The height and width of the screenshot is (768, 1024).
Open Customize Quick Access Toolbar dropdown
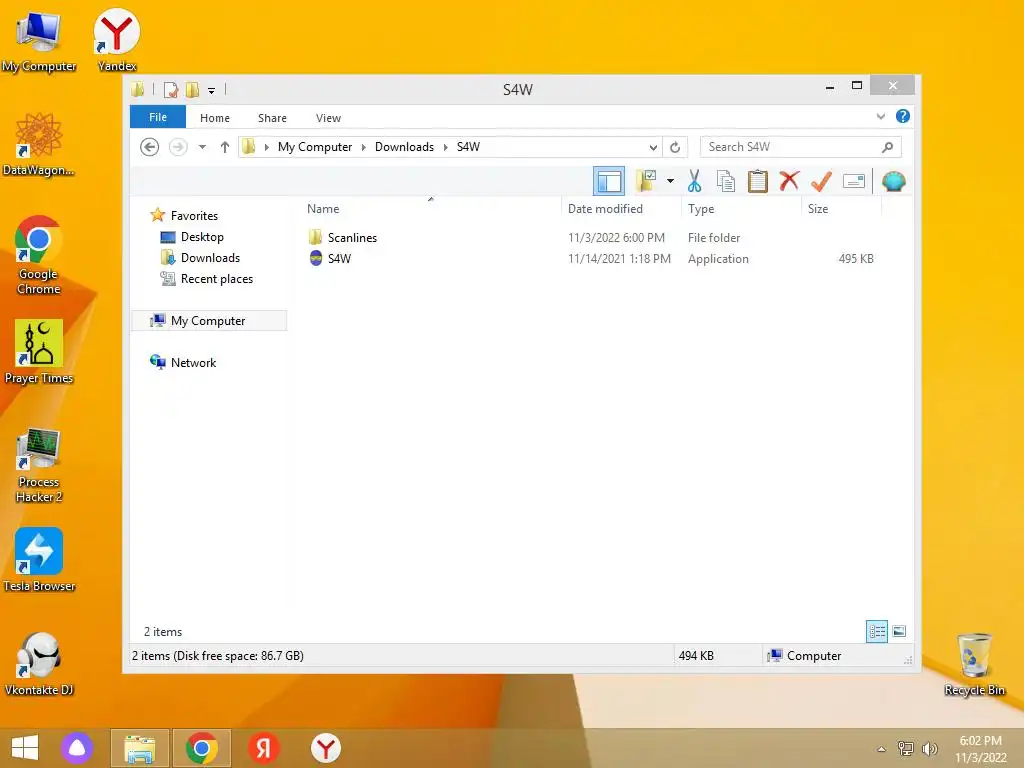[x=212, y=91]
